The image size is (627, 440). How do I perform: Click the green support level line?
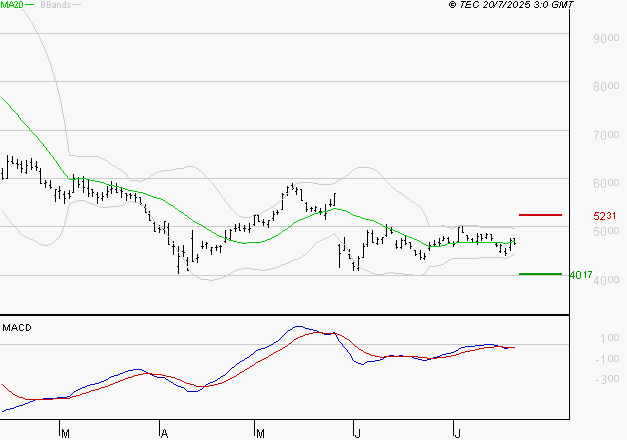click(540, 274)
